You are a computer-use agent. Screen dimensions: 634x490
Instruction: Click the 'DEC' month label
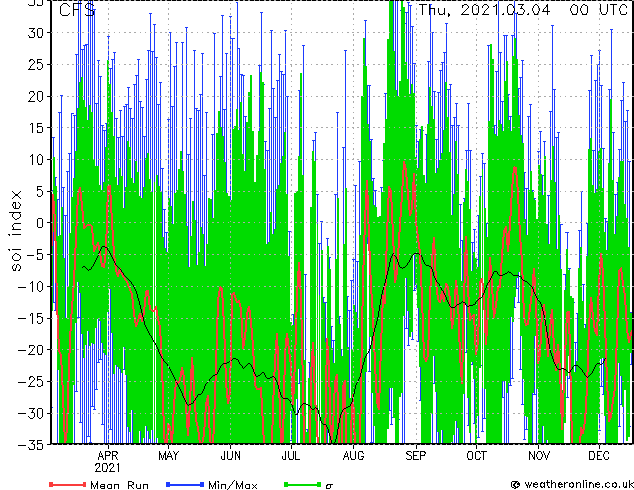(599, 456)
